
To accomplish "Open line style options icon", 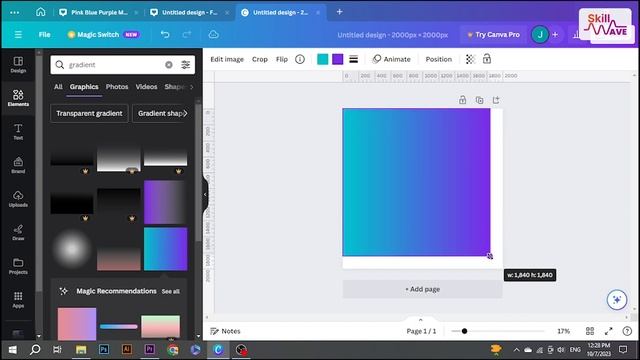I will pos(353,59).
